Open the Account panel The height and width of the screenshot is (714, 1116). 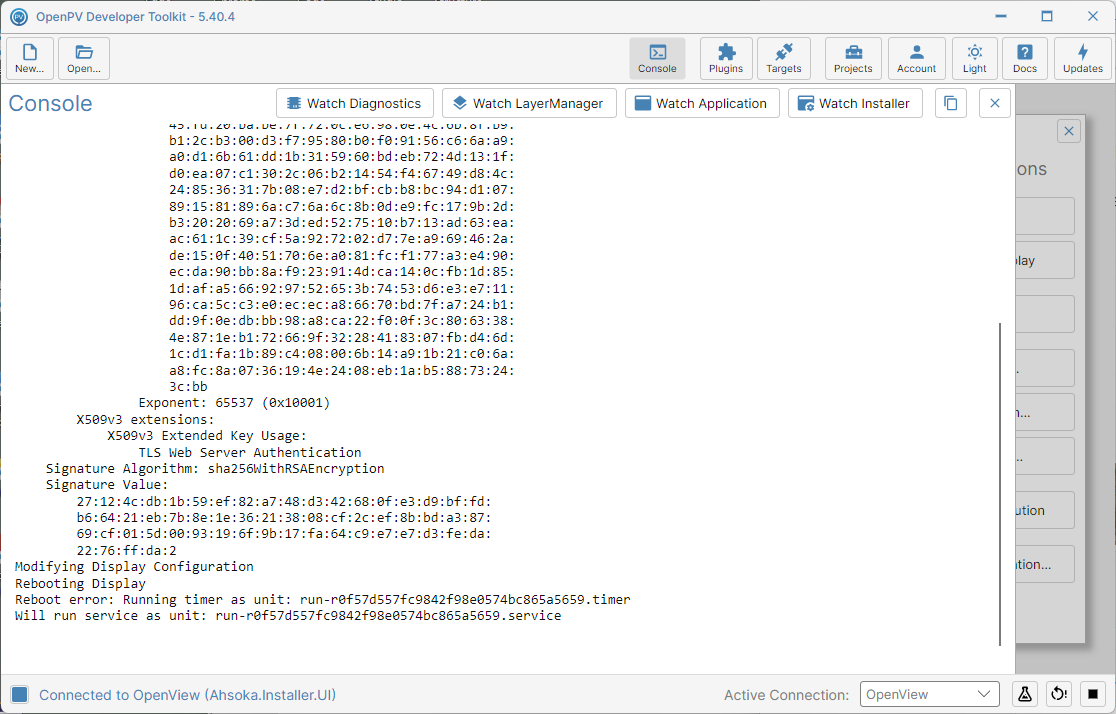pyautogui.click(x=916, y=58)
